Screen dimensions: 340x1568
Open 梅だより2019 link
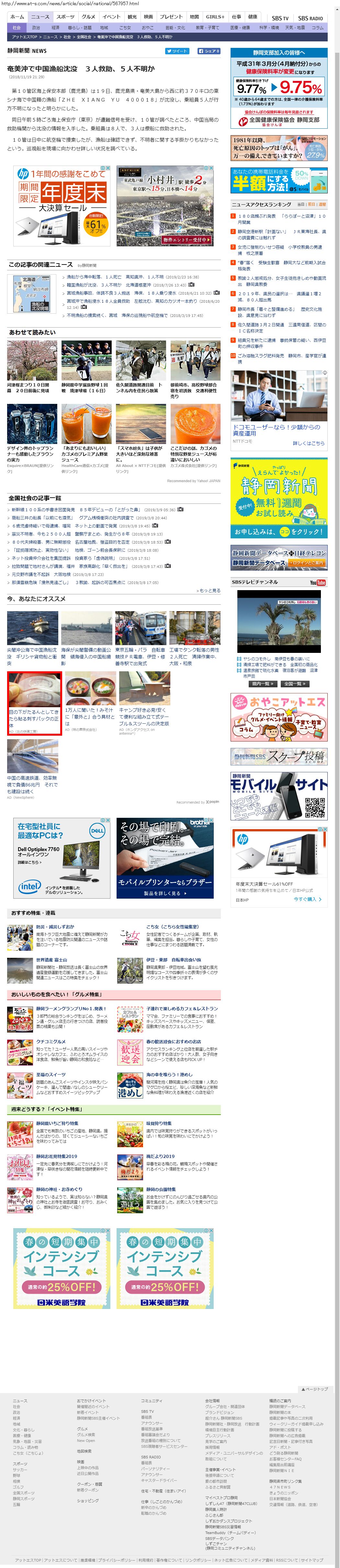coord(160,1157)
